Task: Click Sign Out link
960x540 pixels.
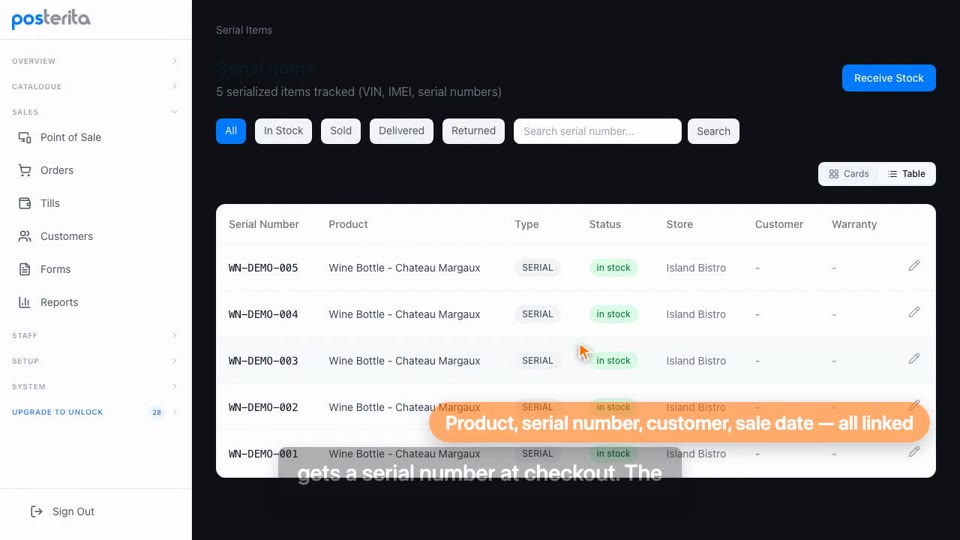Action: [x=73, y=511]
